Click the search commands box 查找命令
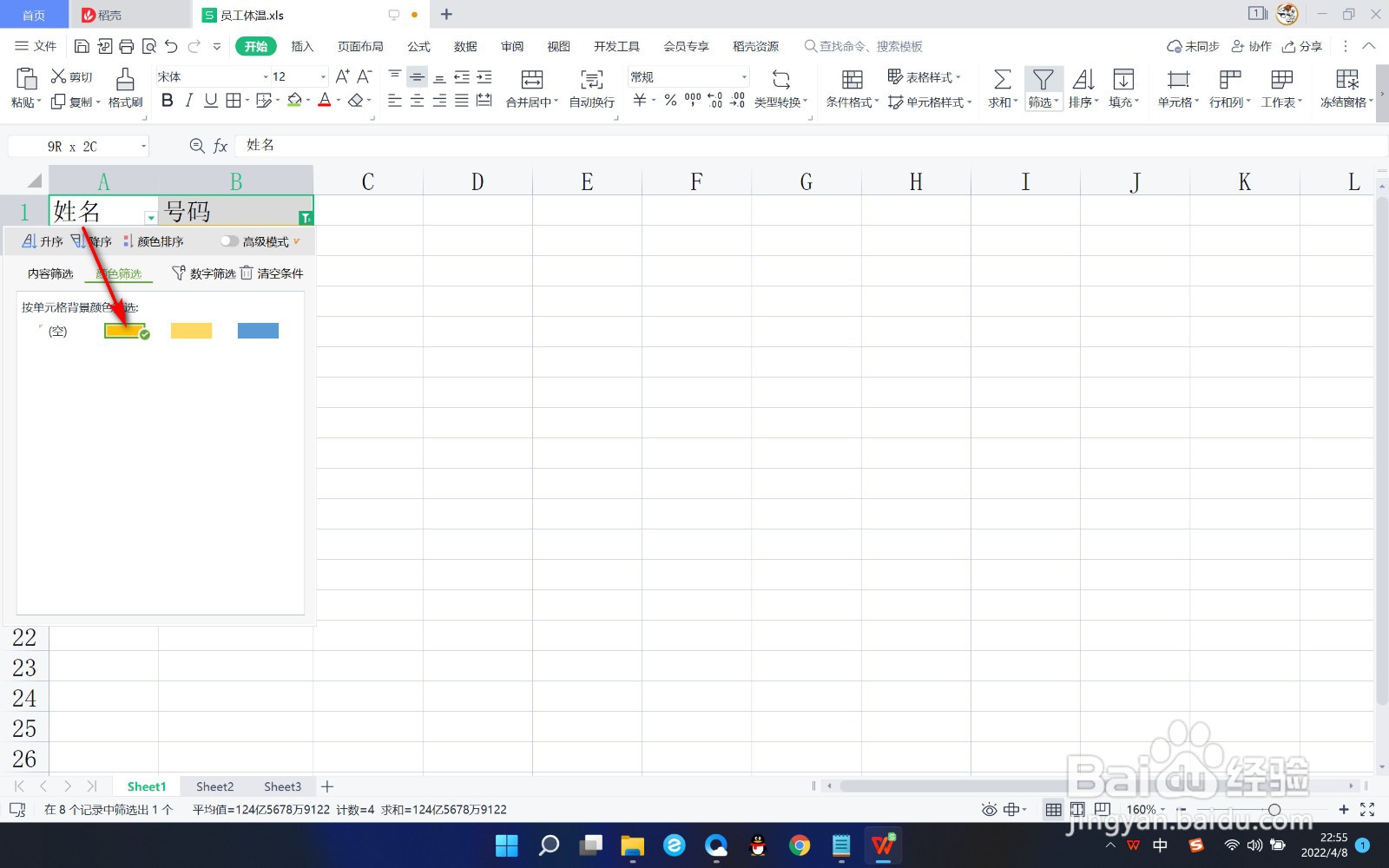Screen dimensions: 1389x868 [863, 46]
